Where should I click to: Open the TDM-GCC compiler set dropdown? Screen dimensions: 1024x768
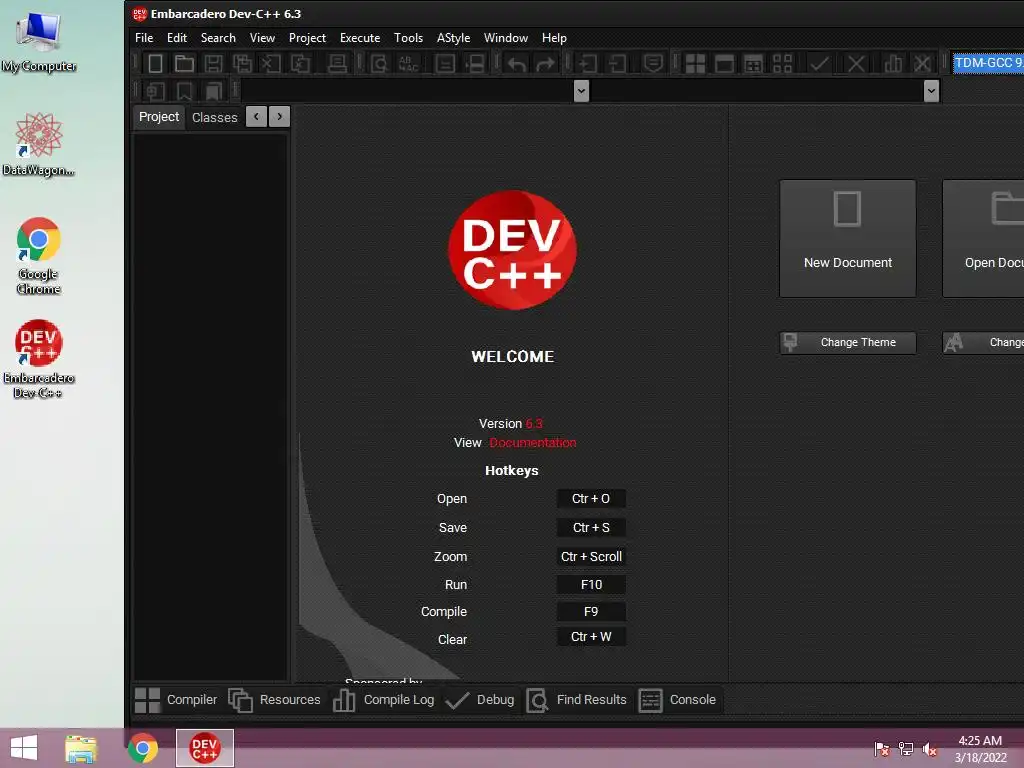coord(988,63)
